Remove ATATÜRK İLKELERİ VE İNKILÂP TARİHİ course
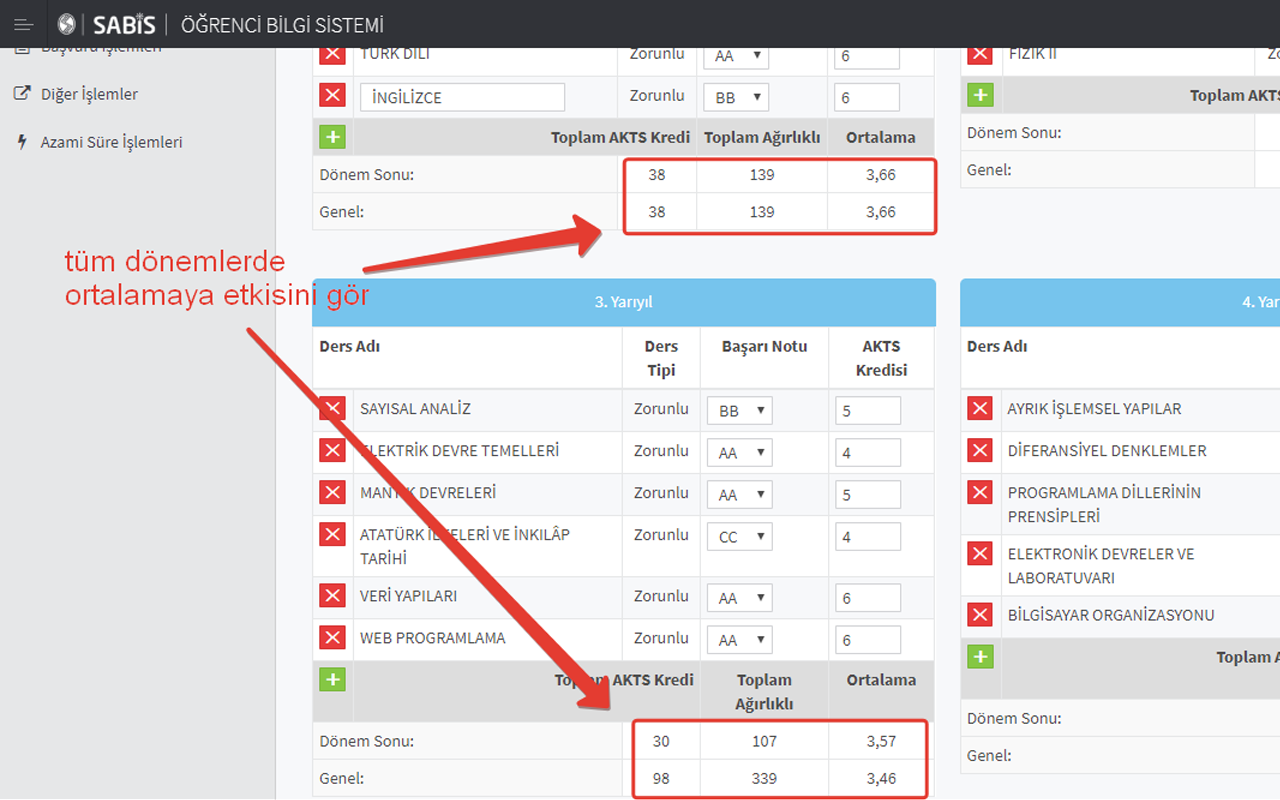 [332, 535]
